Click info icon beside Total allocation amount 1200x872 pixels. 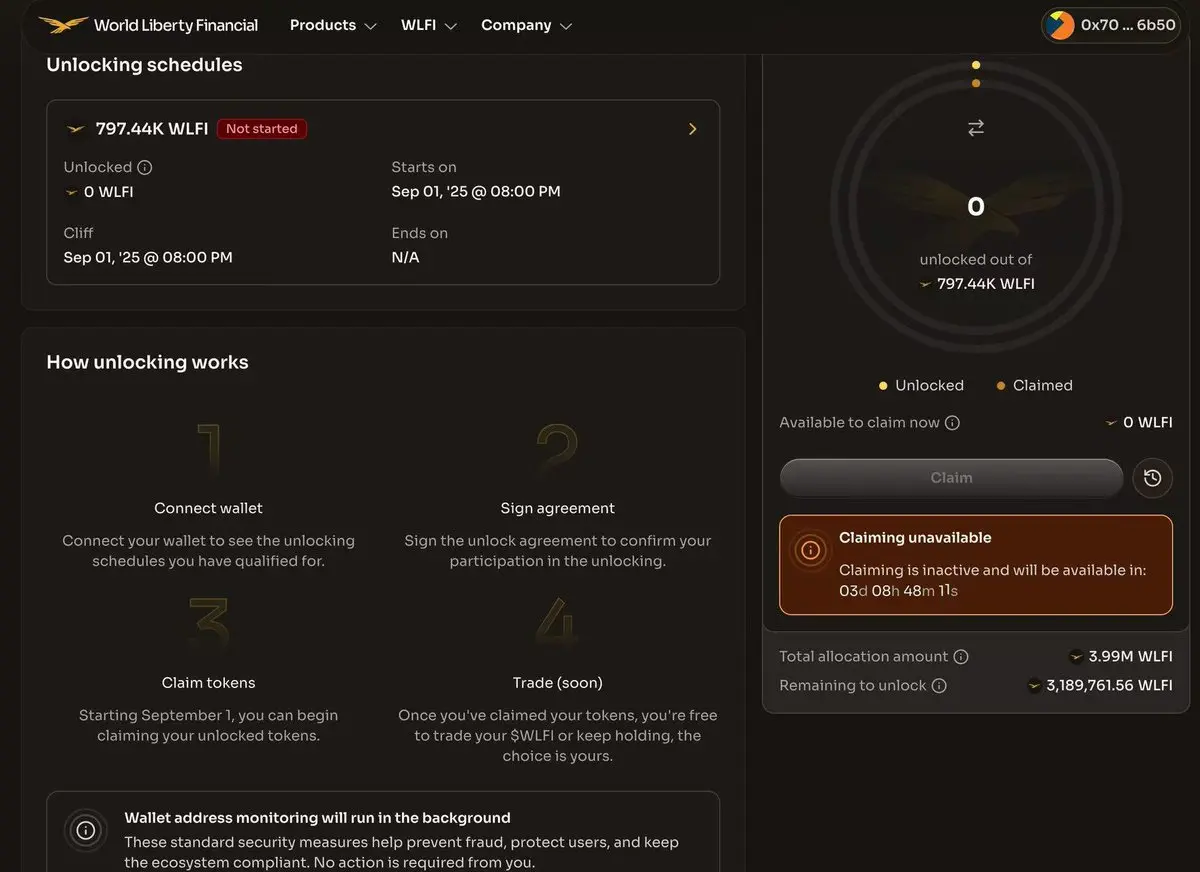coord(961,657)
